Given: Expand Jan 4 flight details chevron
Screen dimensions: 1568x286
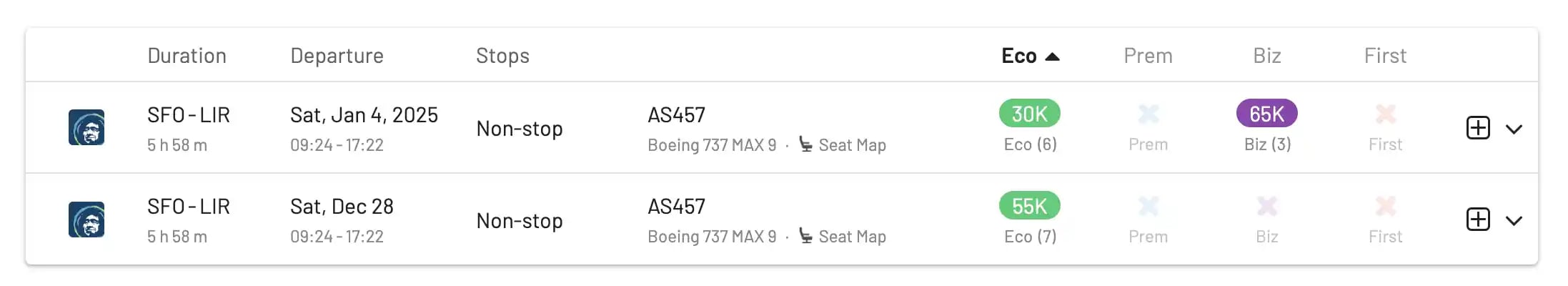Looking at the screenshot, I should click(x=1514, y=129).
